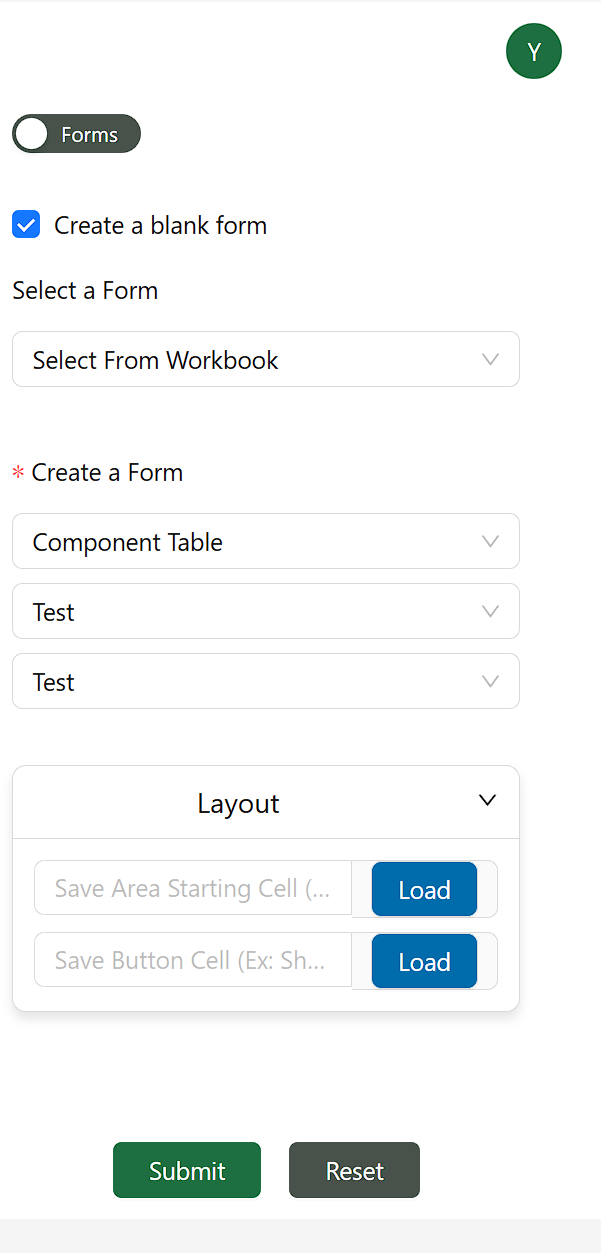Click the gray Reset button

tap(354, 1170)
